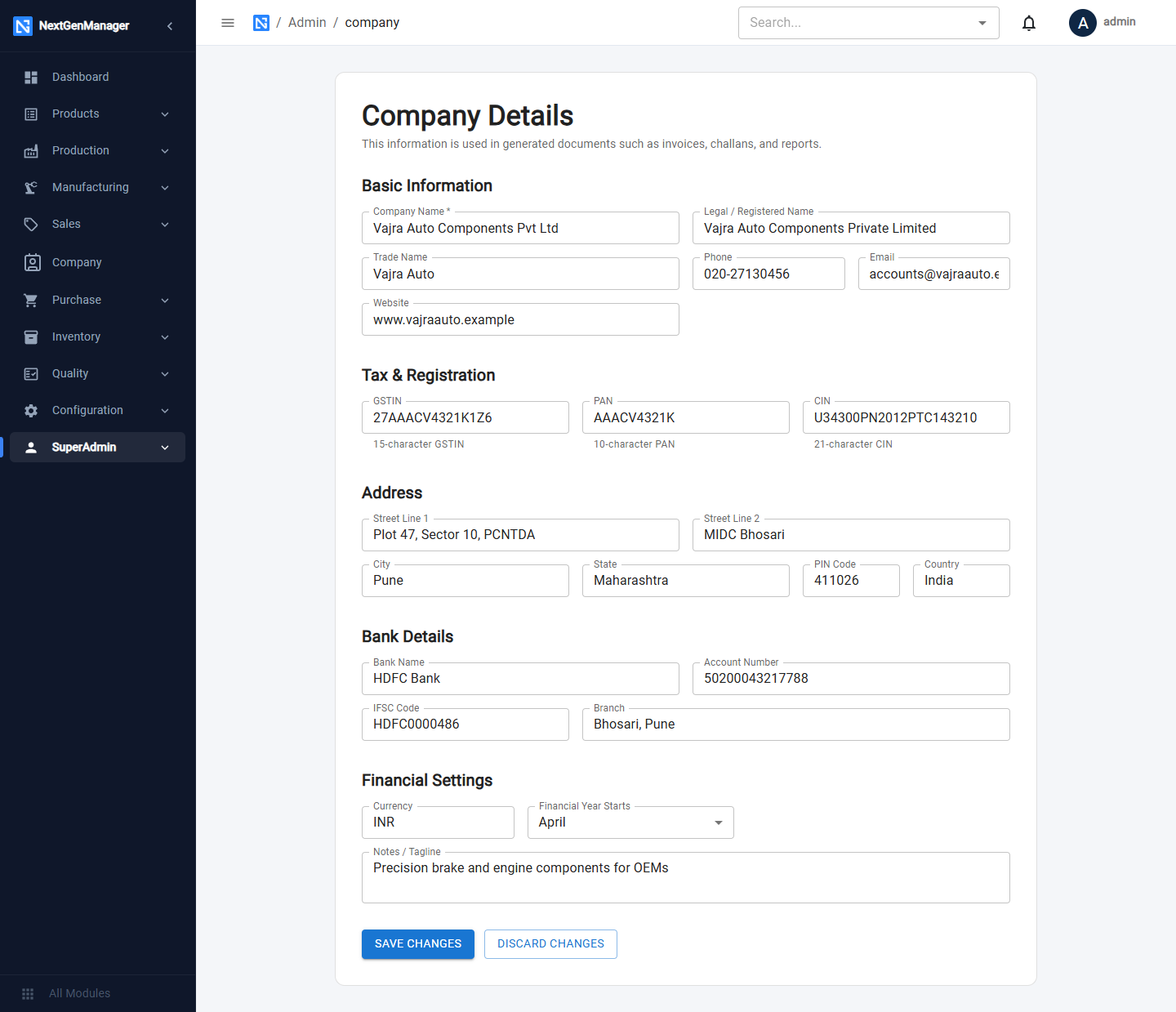Open the admin user avatar

pos(1083,23)
